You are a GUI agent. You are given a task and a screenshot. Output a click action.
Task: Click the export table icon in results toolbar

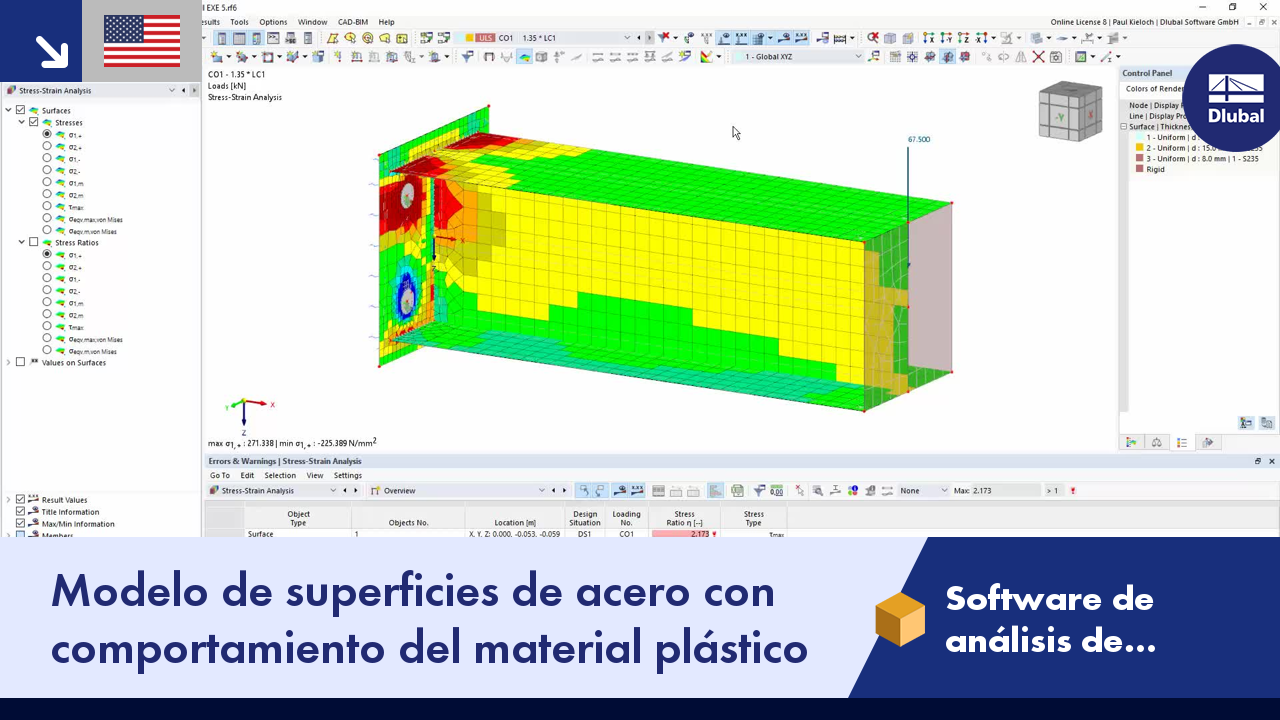[737, 491]
